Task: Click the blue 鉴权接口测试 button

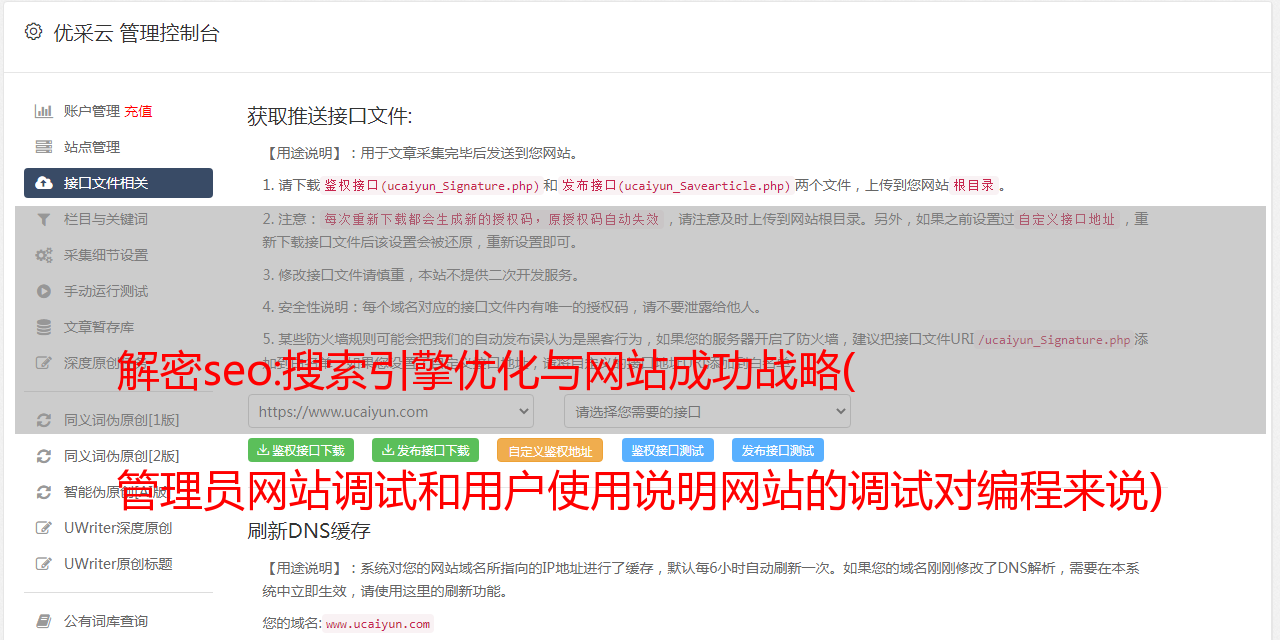Action: [668, 450]
